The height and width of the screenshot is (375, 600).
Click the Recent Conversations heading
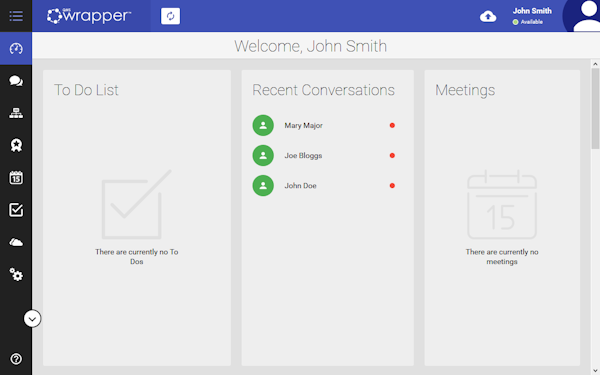[323, 90]
